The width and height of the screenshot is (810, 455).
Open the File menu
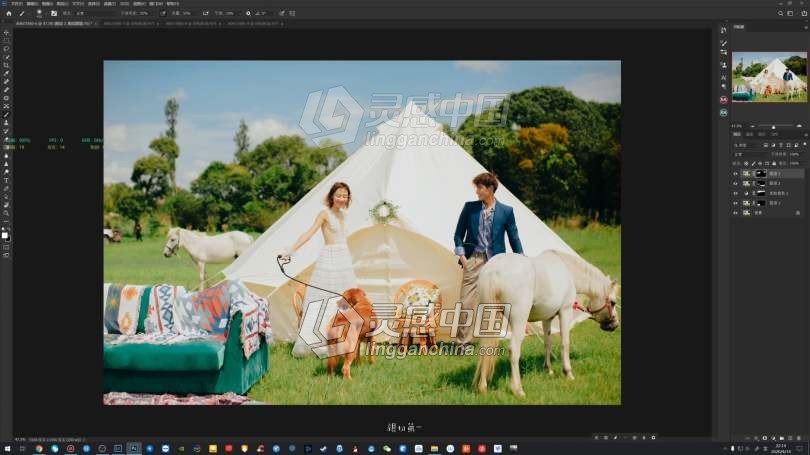(18, 4)
